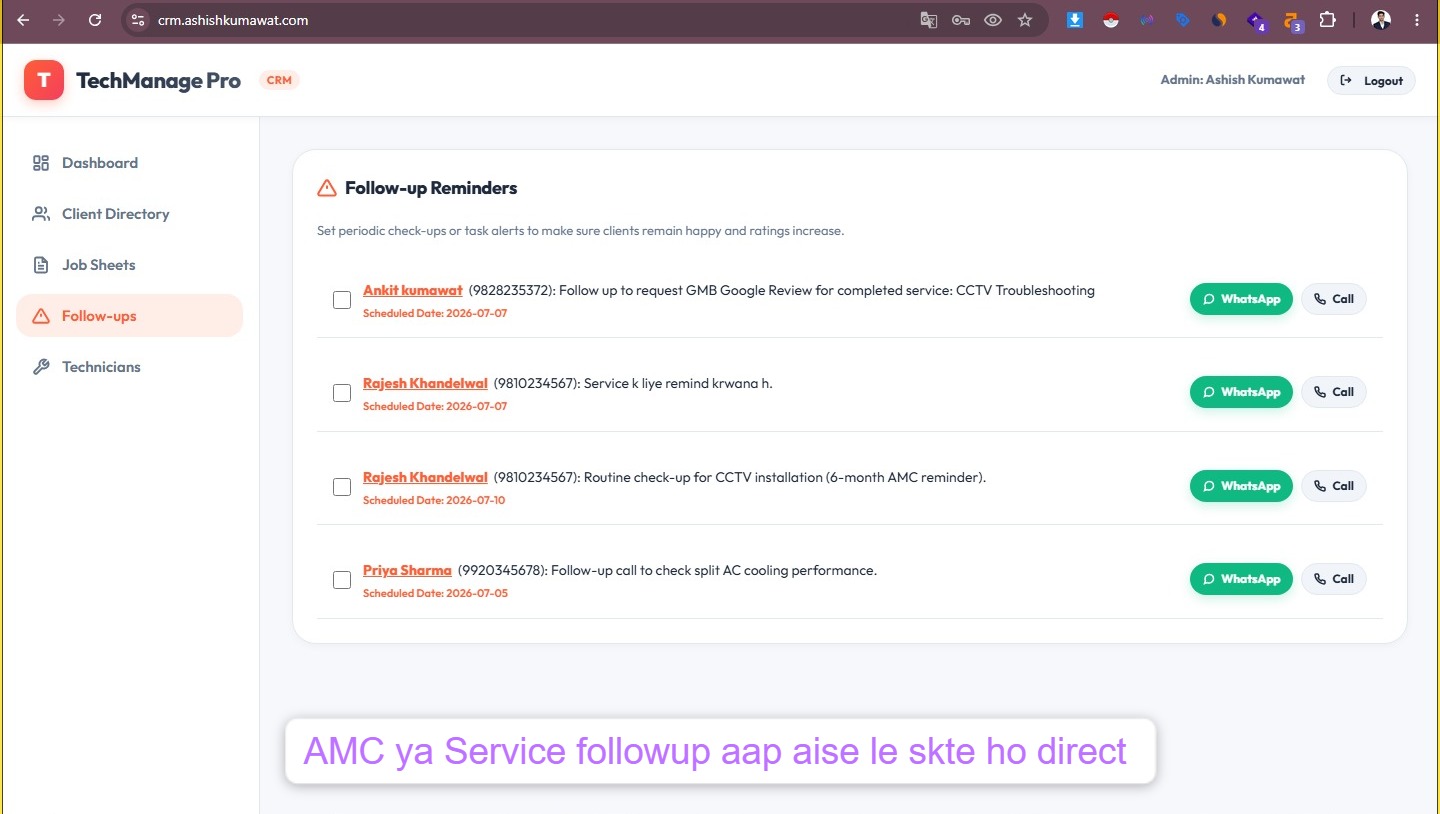
Task: Open Dashboard in the sidebar
Action: [x=129, y=163]
